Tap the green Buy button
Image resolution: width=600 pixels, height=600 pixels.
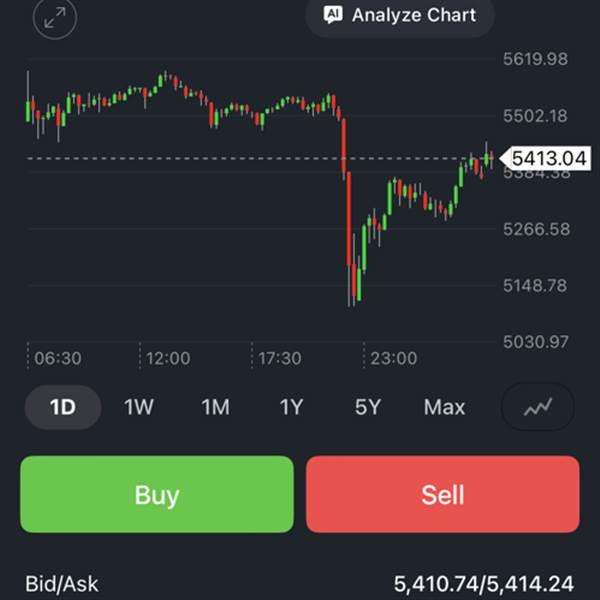click(157, 494)
